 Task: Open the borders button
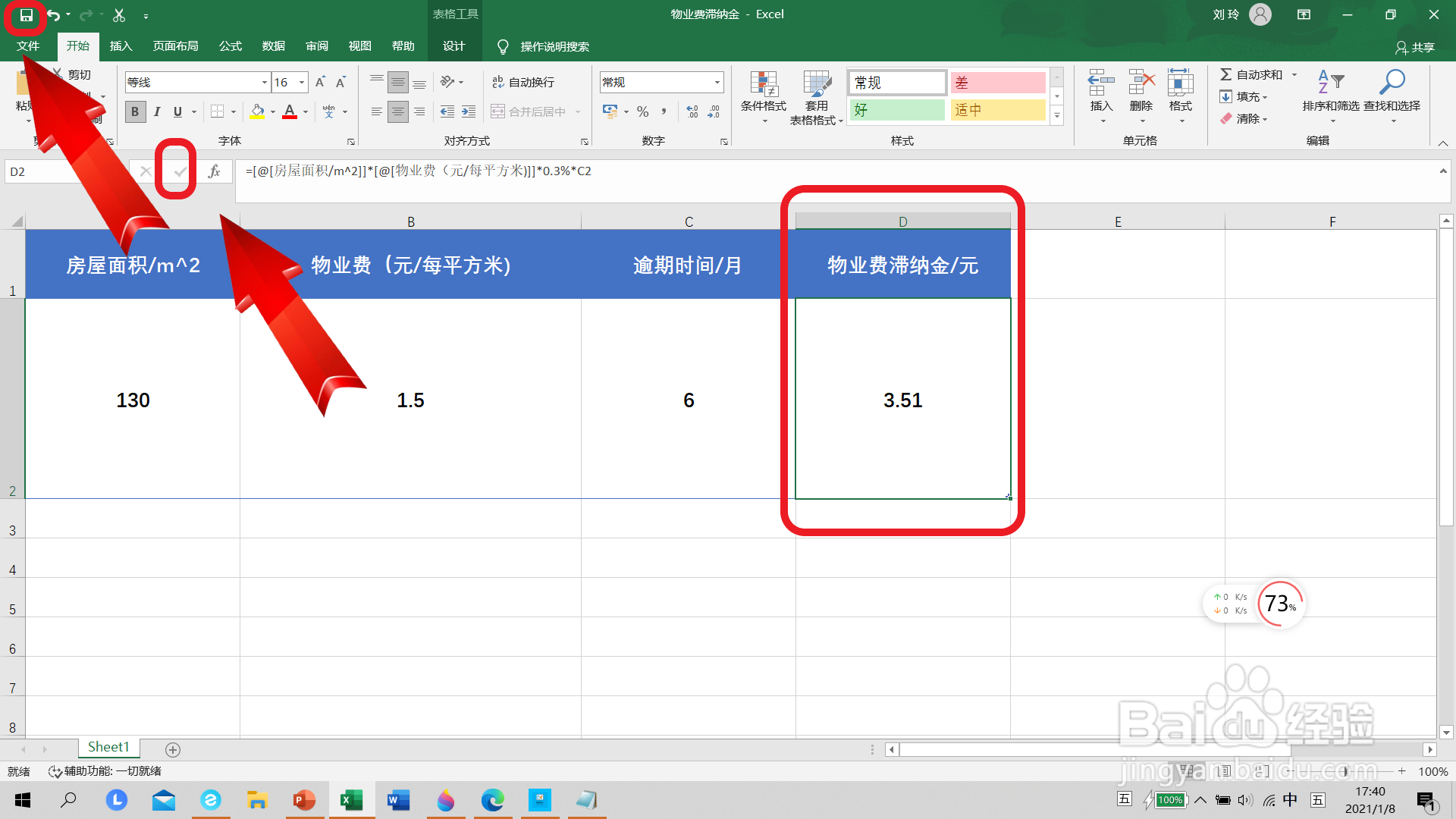point(217,111)
